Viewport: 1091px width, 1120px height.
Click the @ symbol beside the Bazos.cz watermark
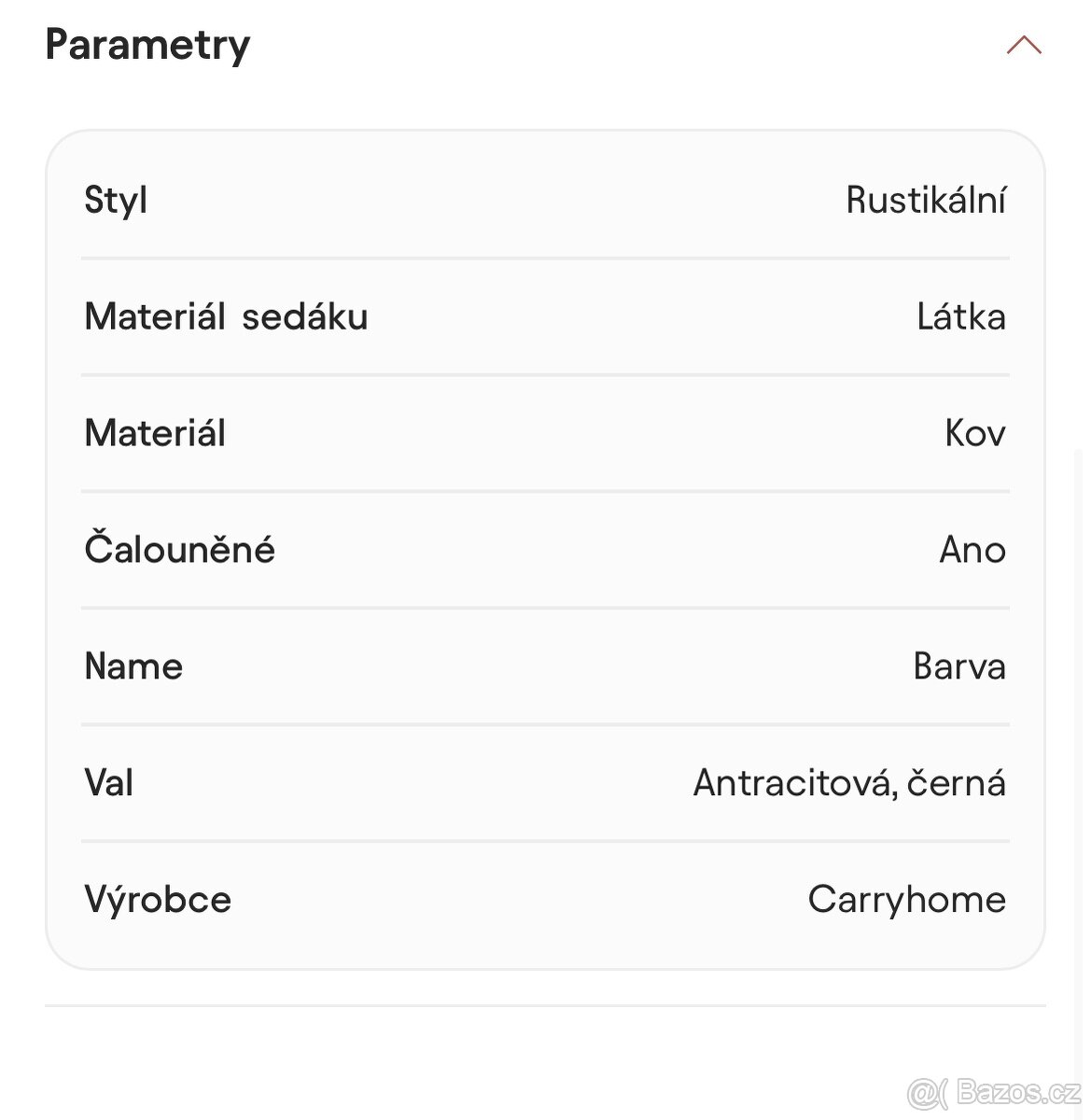tap(922, 1092)
